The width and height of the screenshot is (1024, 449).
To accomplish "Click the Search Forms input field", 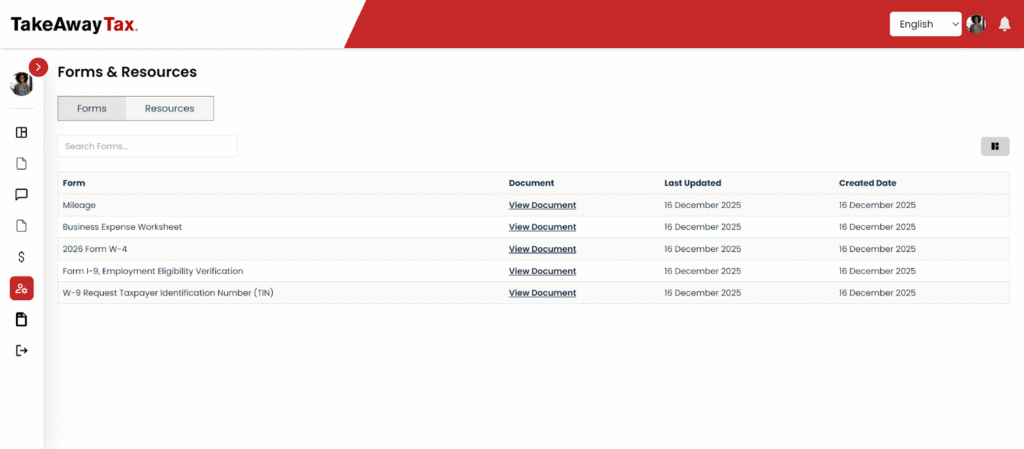I will tap(147, 146).
